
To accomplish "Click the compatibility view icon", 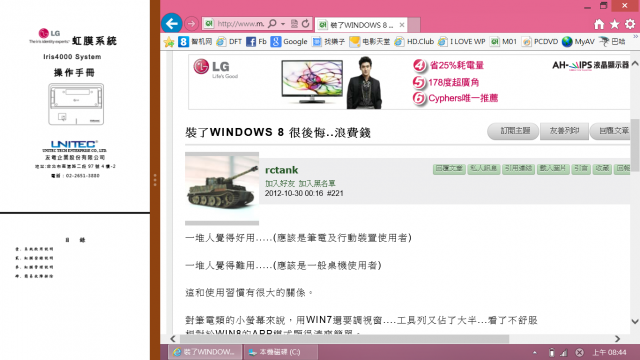I will (x=294, y=24).
